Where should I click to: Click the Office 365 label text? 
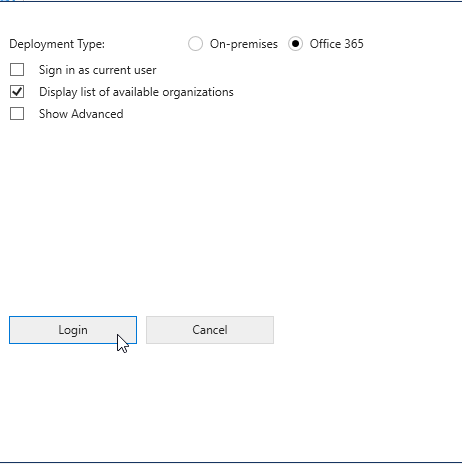(337, 44)
